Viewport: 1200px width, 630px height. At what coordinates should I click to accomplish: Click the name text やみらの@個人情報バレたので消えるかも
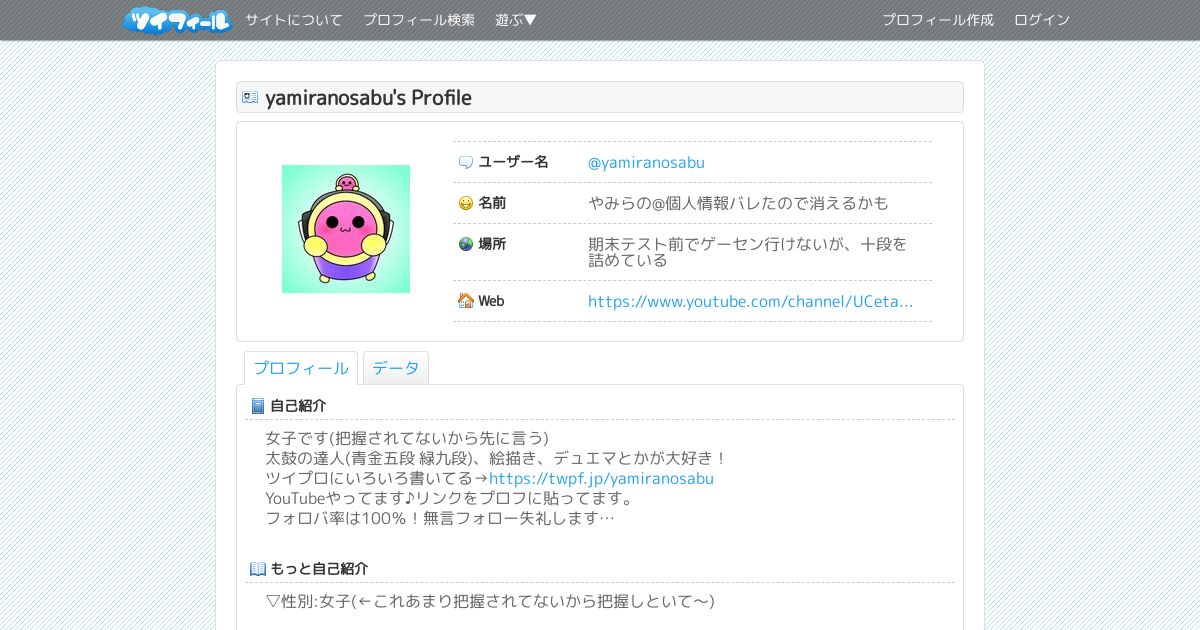pos(738,203)
